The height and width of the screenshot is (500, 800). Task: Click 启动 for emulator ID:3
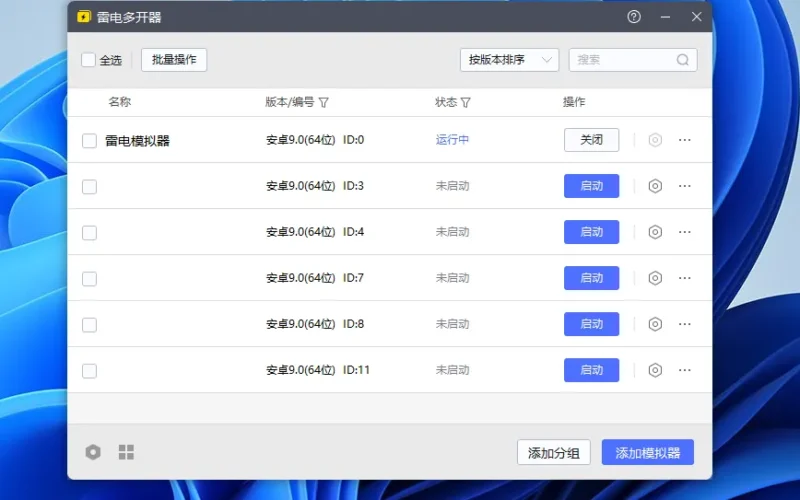[x=591, y=186]
